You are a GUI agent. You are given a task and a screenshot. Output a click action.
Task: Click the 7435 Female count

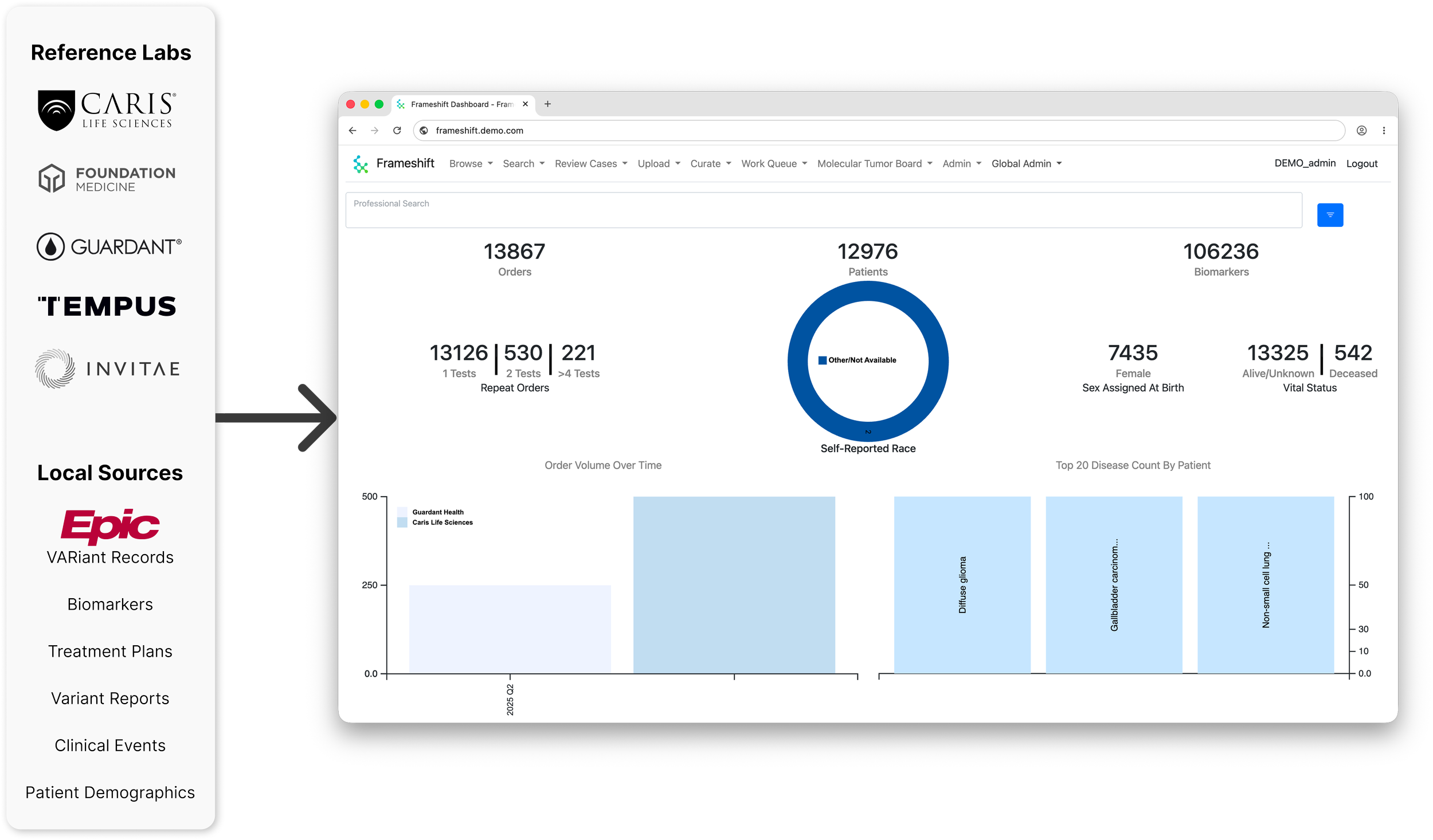point(1133,353)
